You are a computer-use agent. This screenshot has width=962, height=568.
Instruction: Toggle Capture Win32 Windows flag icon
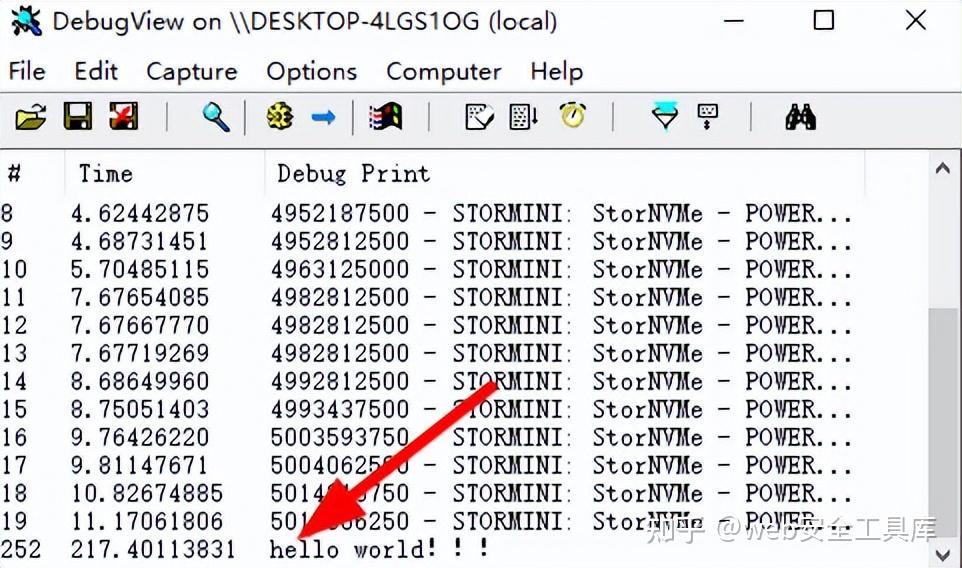385,117
